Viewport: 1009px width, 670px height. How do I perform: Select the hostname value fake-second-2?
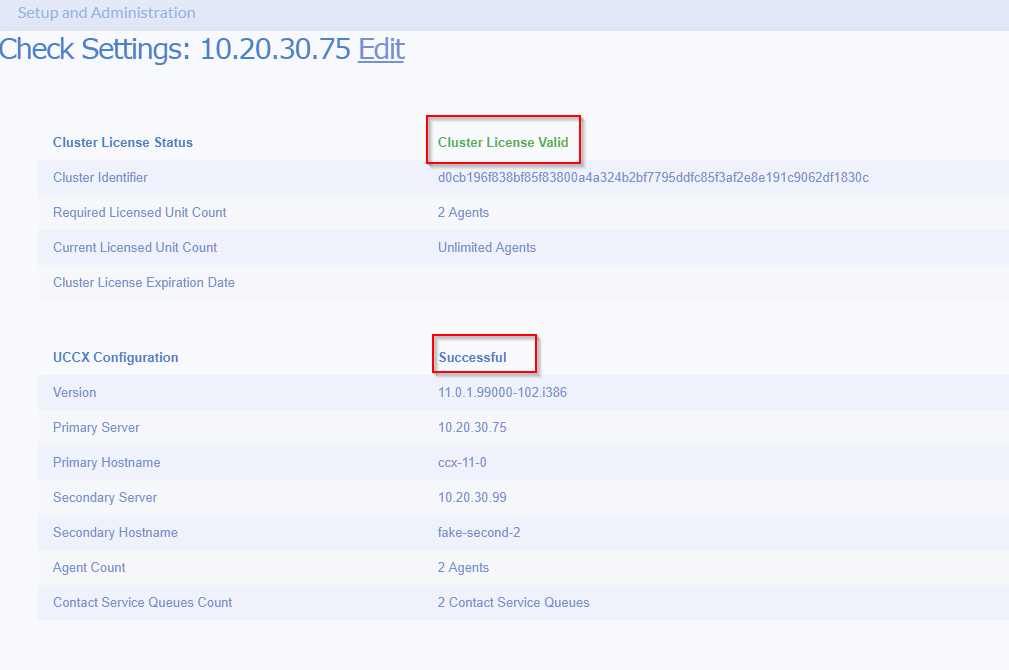point(479,533)
